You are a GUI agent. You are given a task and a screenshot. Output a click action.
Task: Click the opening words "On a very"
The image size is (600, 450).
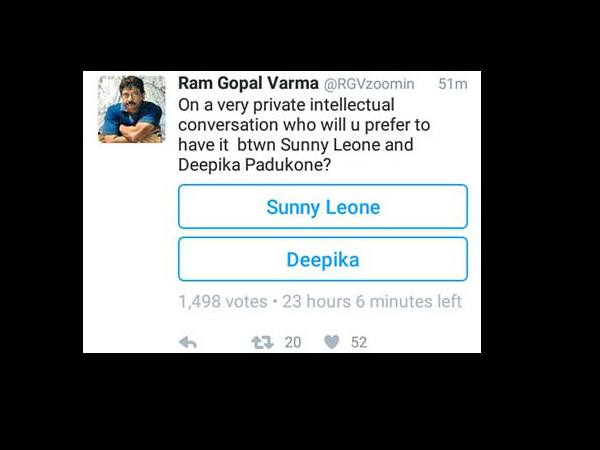[212, 105]
